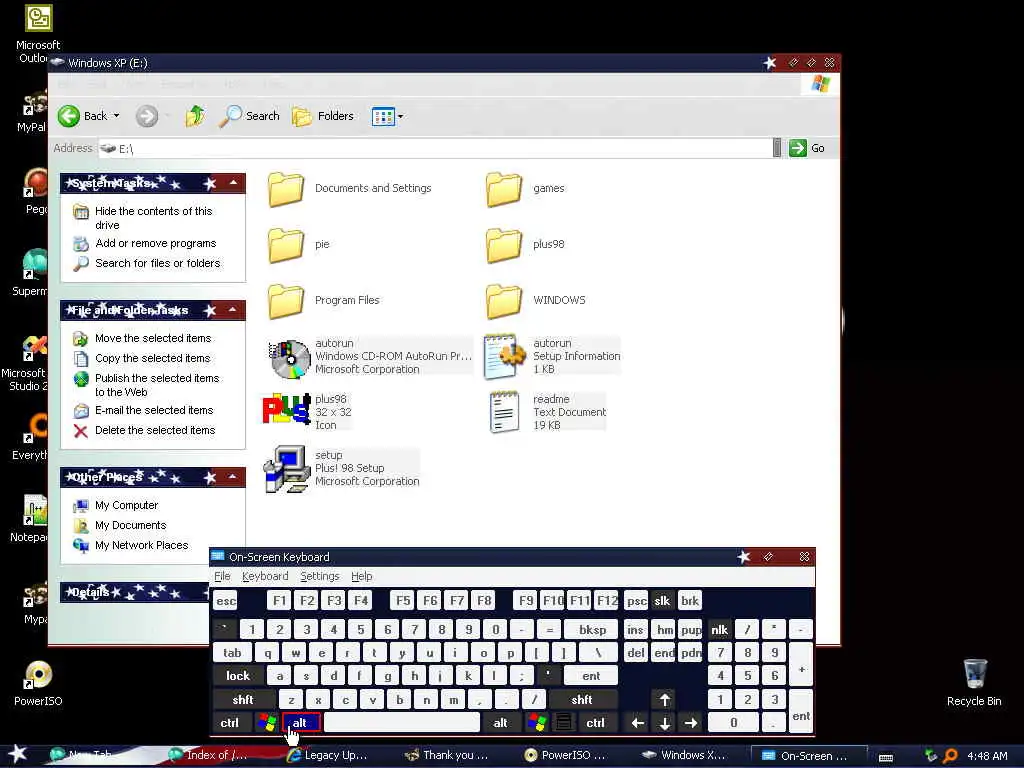
Task: Click Delete the selected items link
Action: pos(155,430)
